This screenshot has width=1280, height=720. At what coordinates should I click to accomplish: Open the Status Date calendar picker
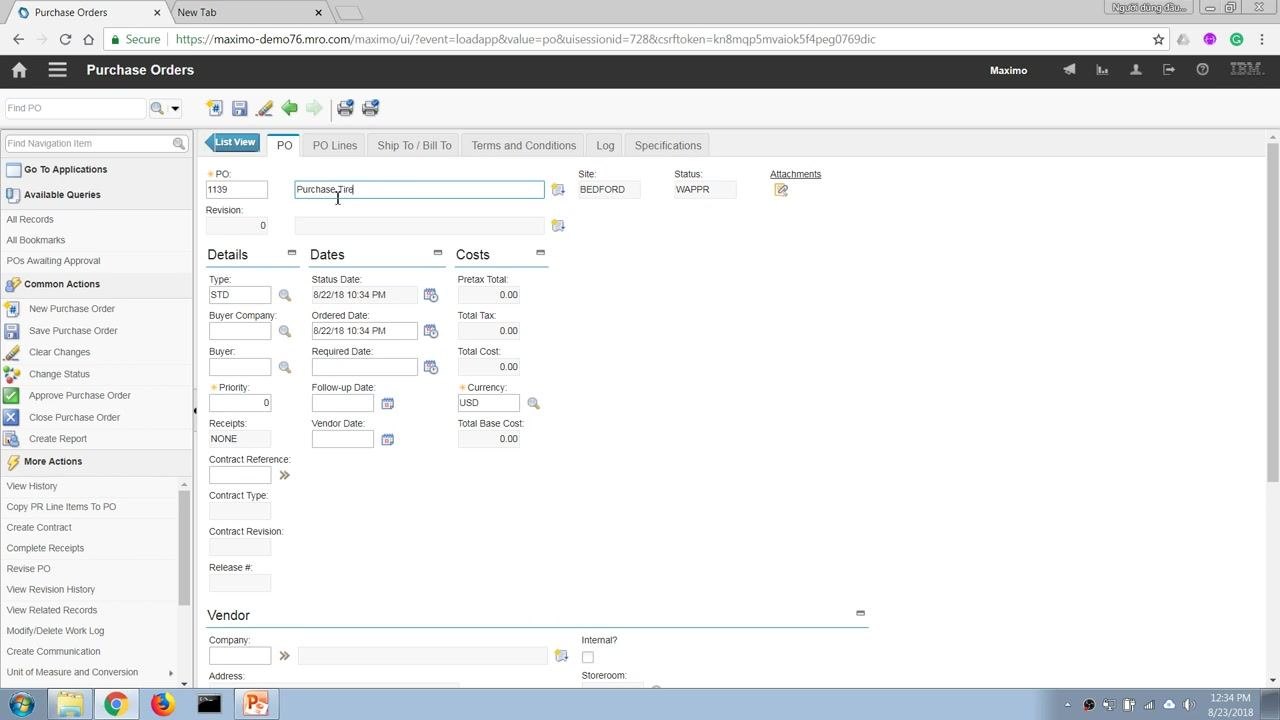pos(431,295)
